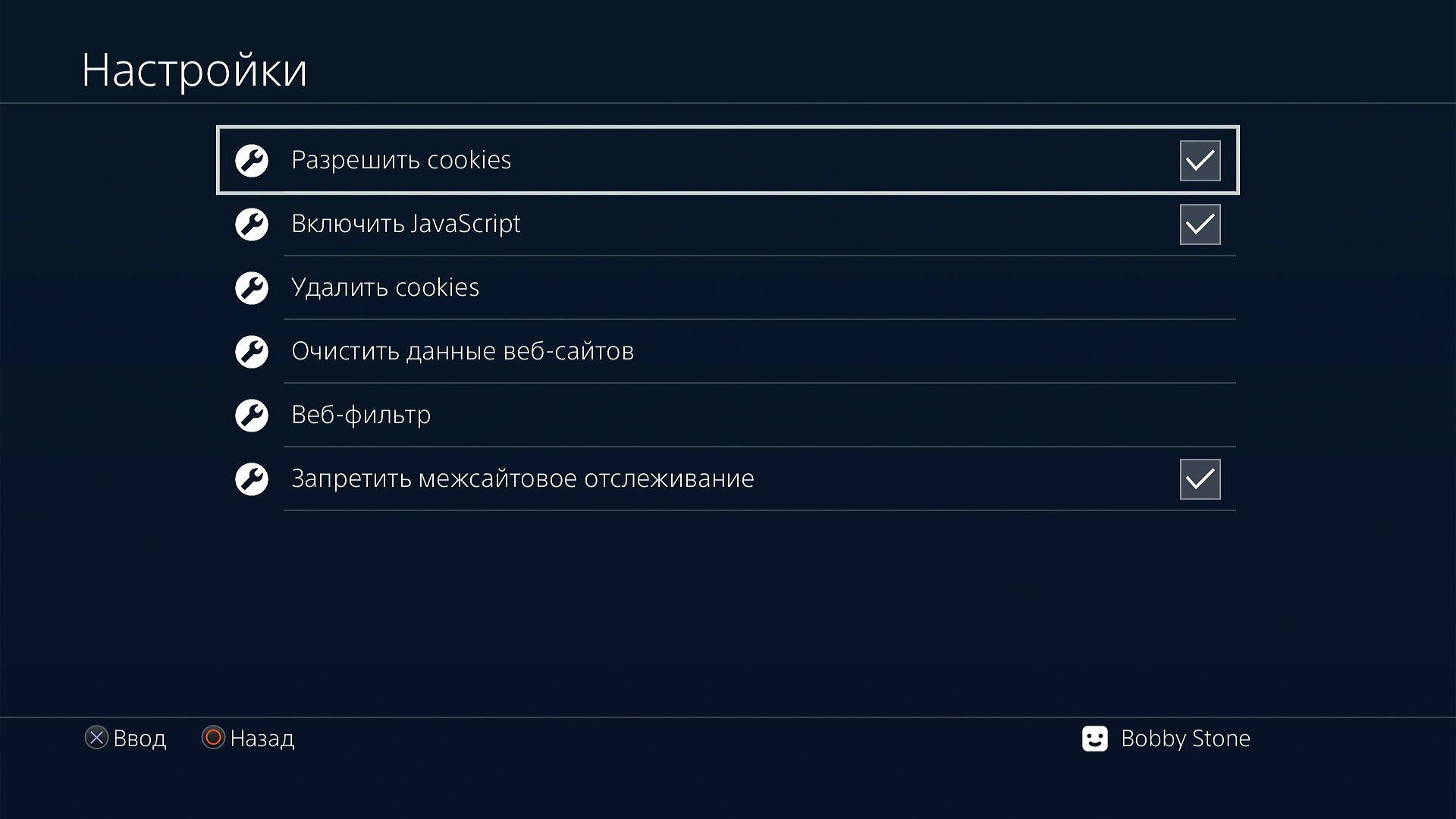Click the Настройки page title
Viewport: 1456px width, 819px height.
194,71
